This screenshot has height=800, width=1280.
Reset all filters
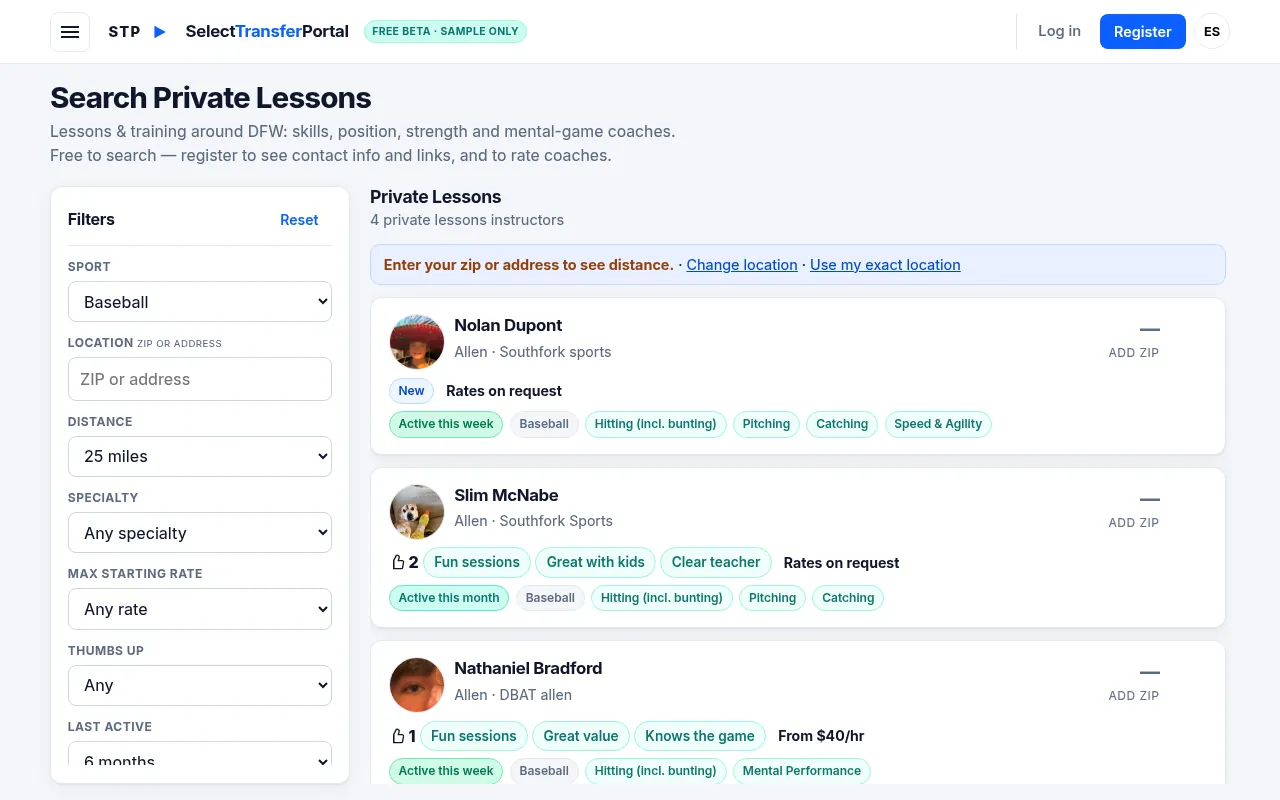click(x=299, y=220)
